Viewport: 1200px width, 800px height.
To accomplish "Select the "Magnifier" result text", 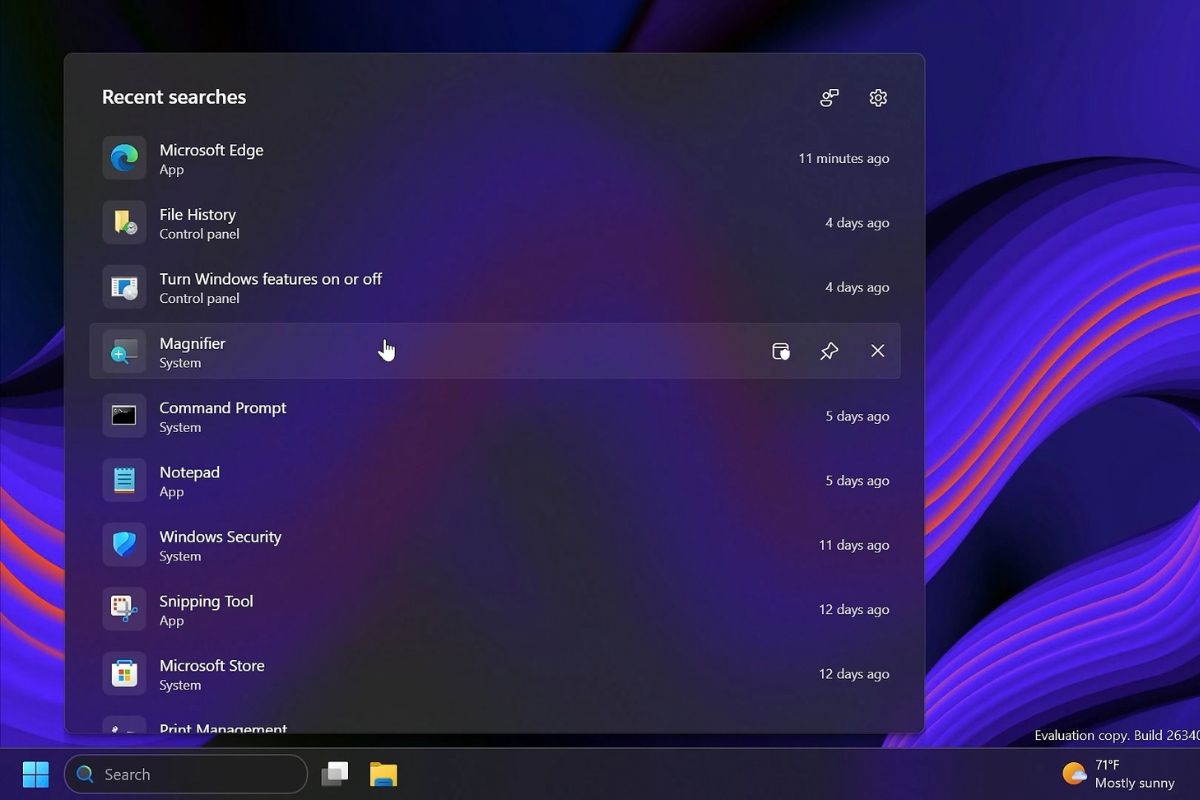I will (x=193, y=343).
